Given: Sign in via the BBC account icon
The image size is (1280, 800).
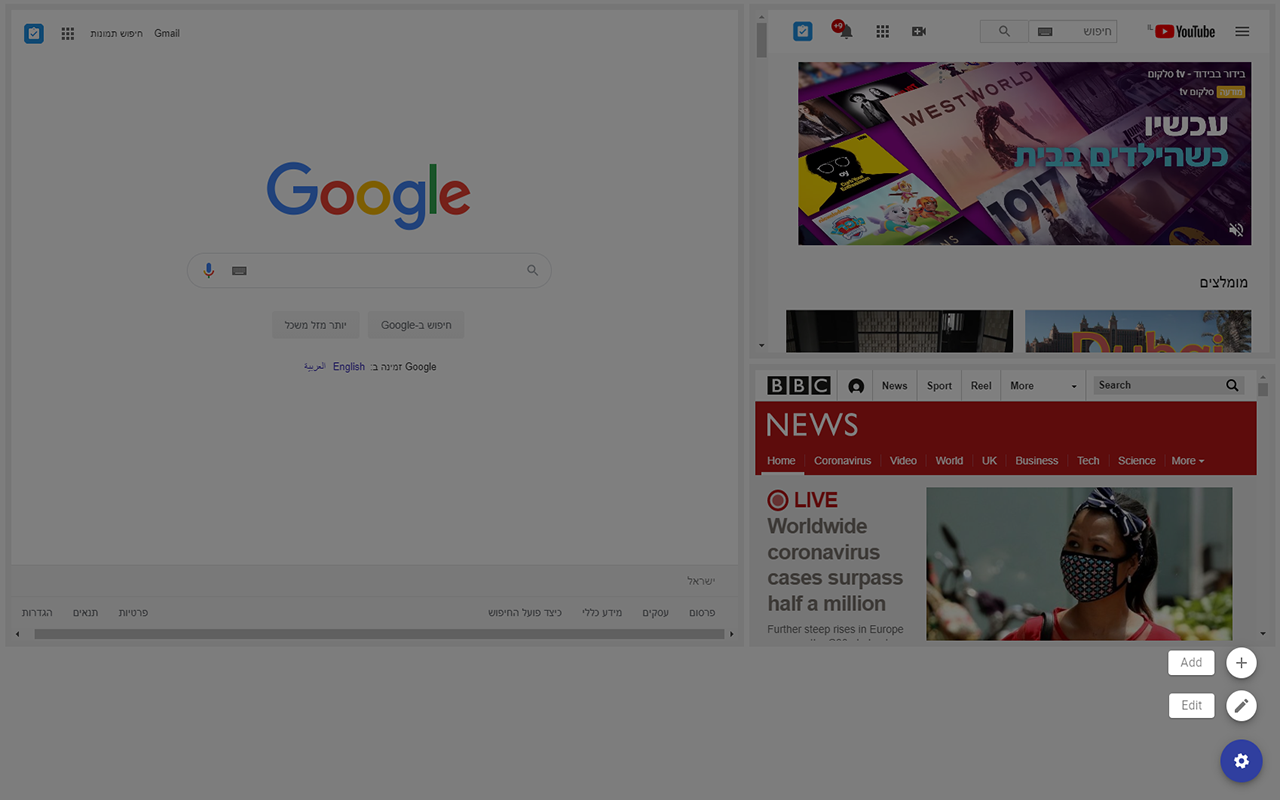Looking at the screenshot, I should [856, 385].
